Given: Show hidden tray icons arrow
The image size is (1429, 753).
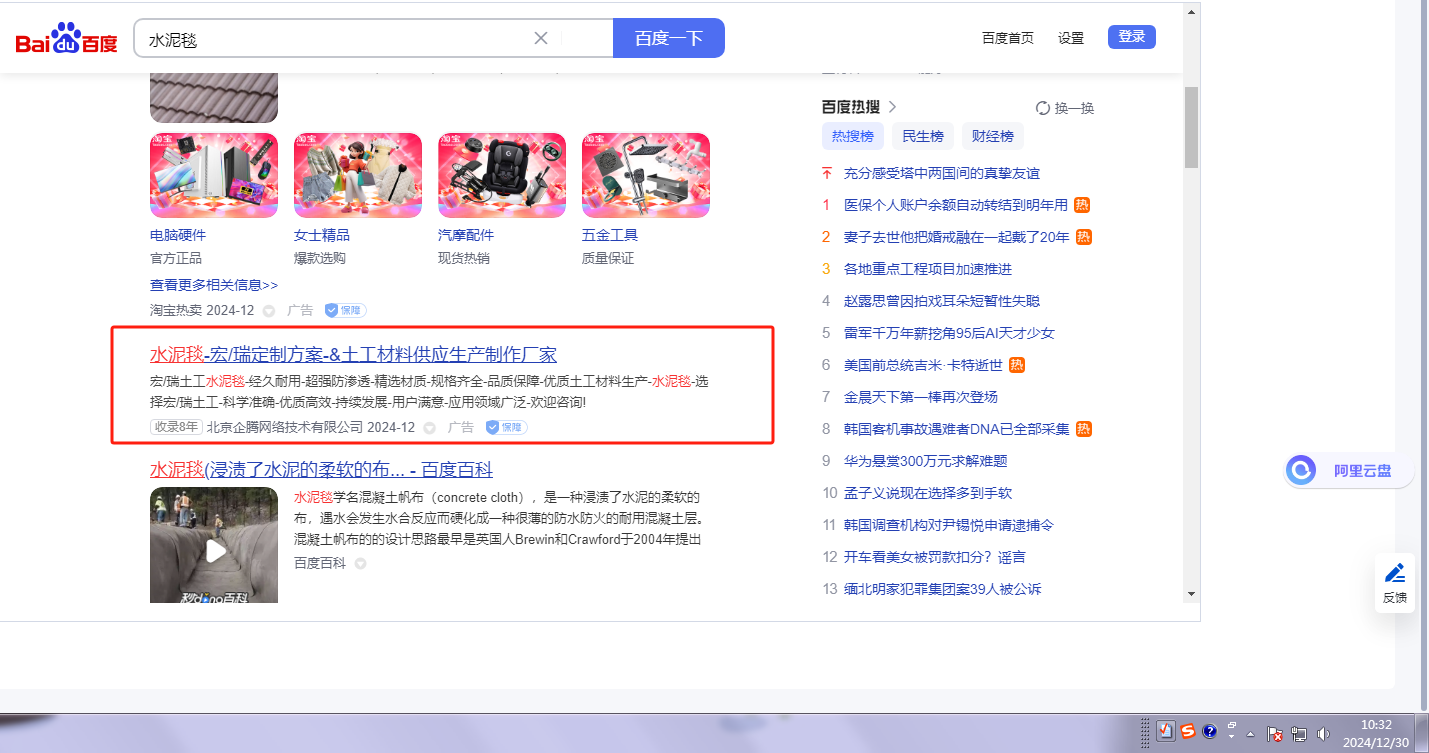Looking at the screenshot, I should 1250,733.
